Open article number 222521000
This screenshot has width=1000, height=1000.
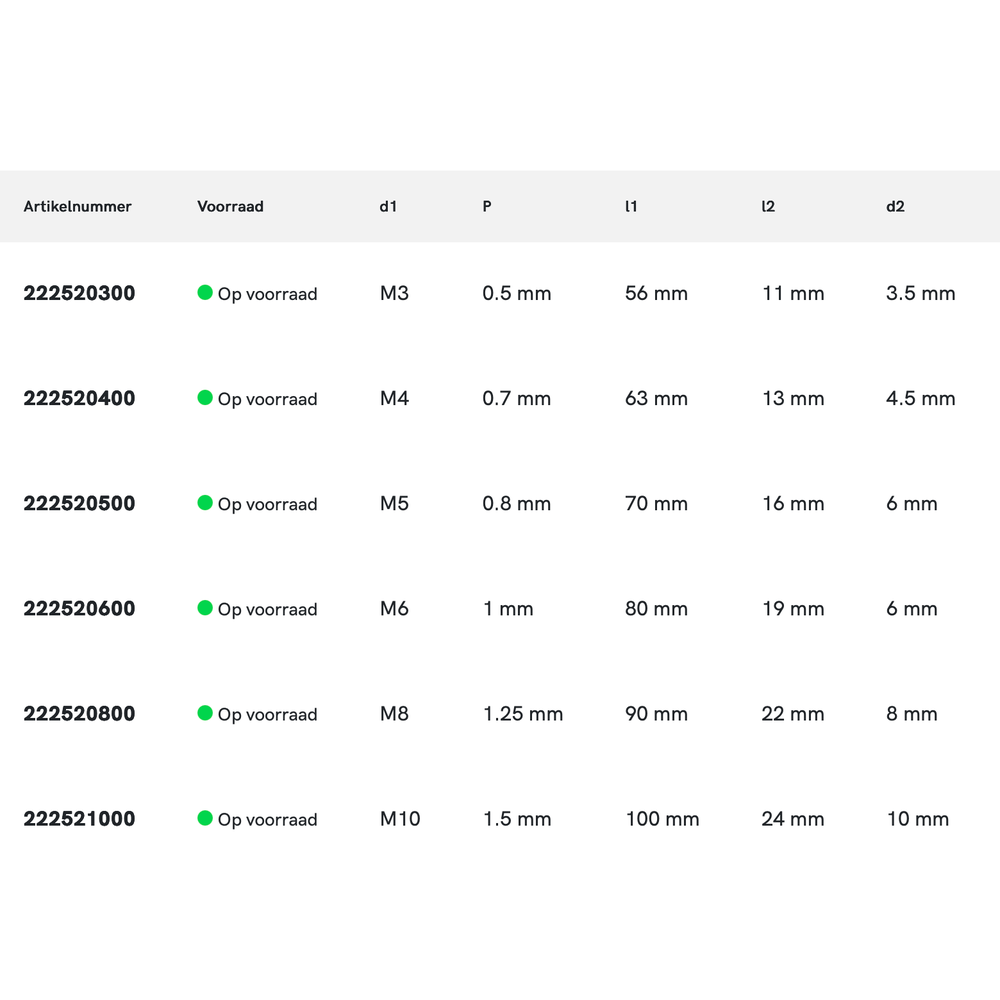(79, 818)
